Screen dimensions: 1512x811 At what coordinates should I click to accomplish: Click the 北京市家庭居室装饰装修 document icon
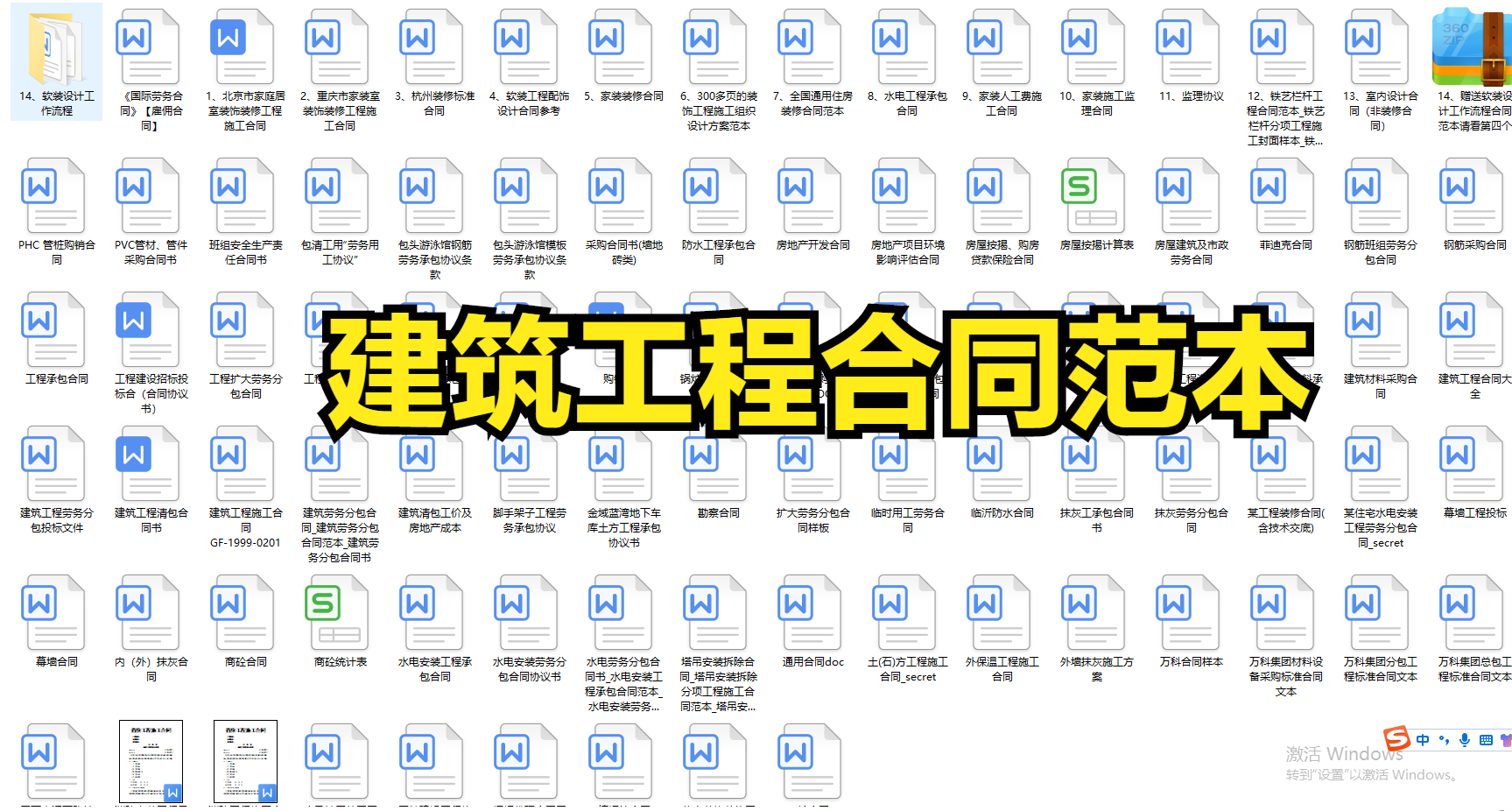click(x=242, y=47)
